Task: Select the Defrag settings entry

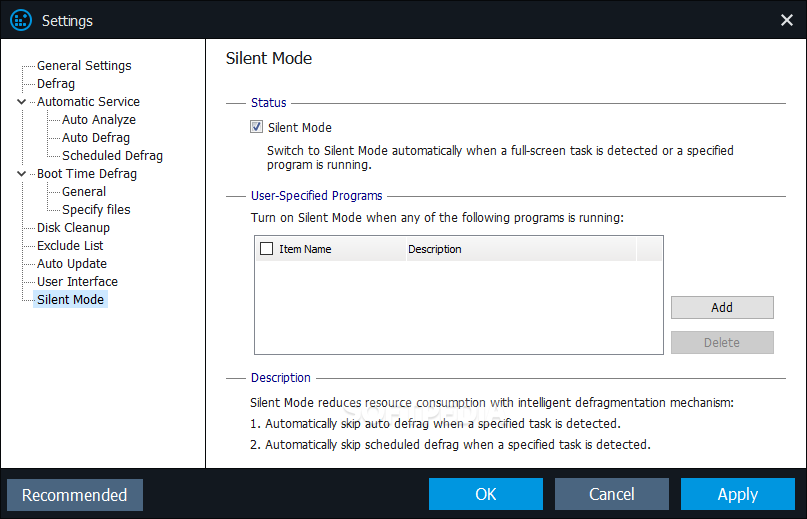Action: [x=56, y=83]
